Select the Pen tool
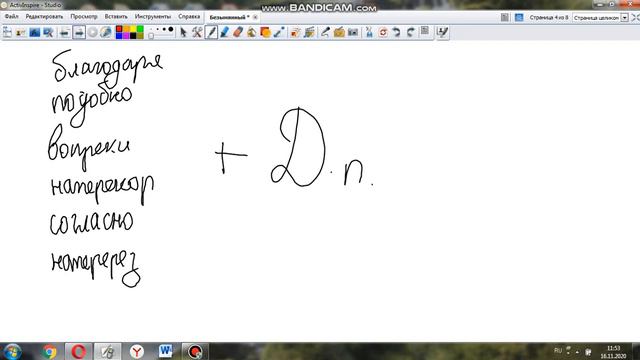Screen dimensions: 640x360 point(211,32)
